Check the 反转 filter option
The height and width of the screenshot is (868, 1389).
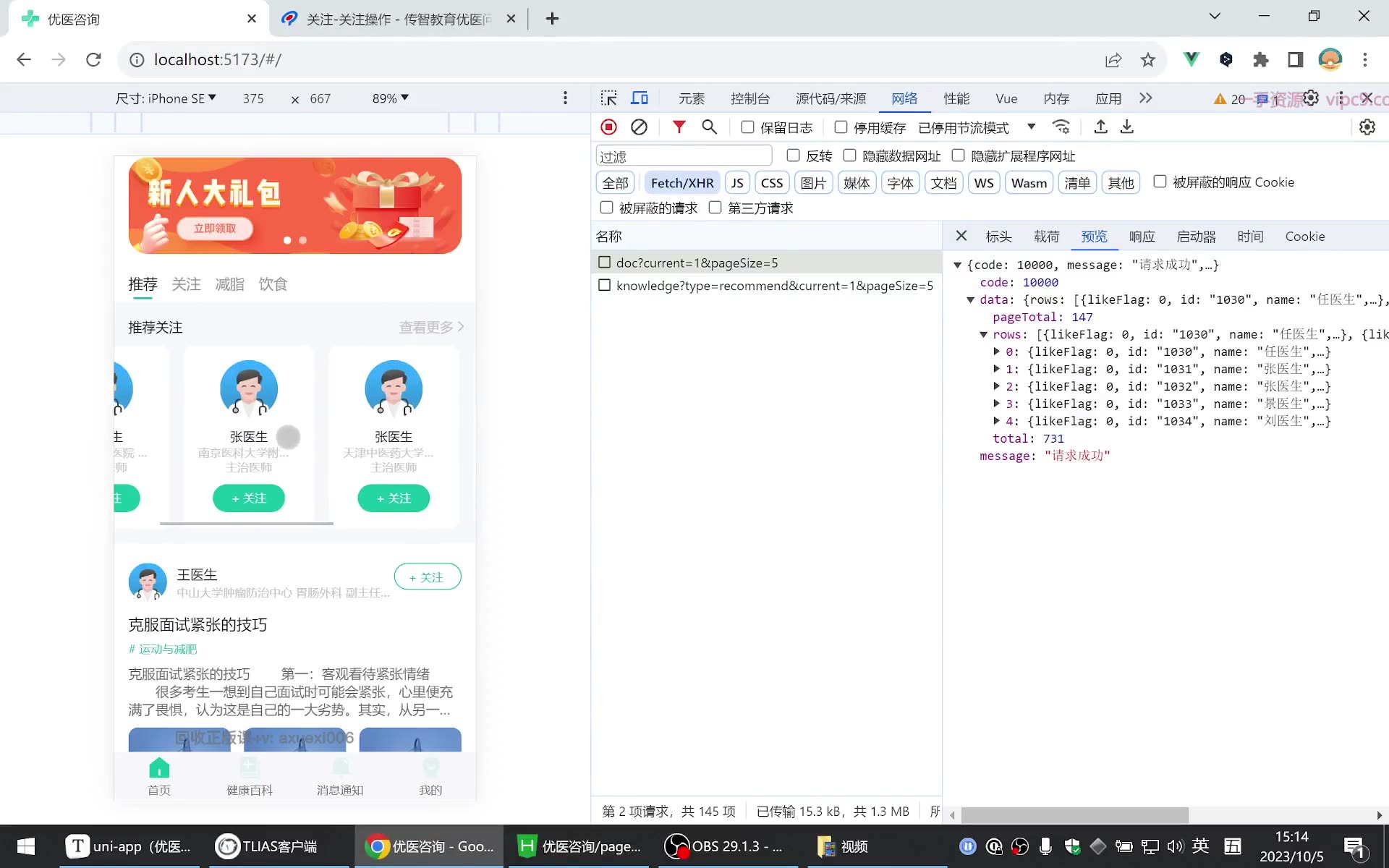coord(793,156)
